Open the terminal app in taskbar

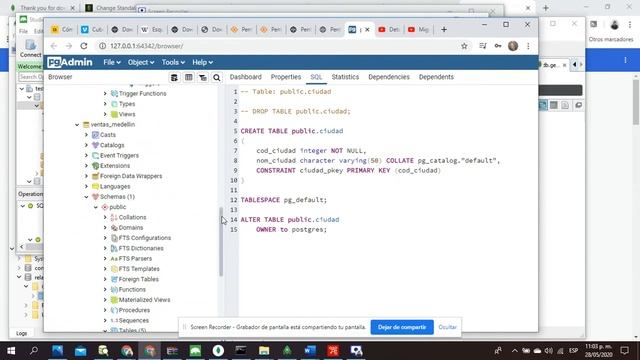click(241, 351)
